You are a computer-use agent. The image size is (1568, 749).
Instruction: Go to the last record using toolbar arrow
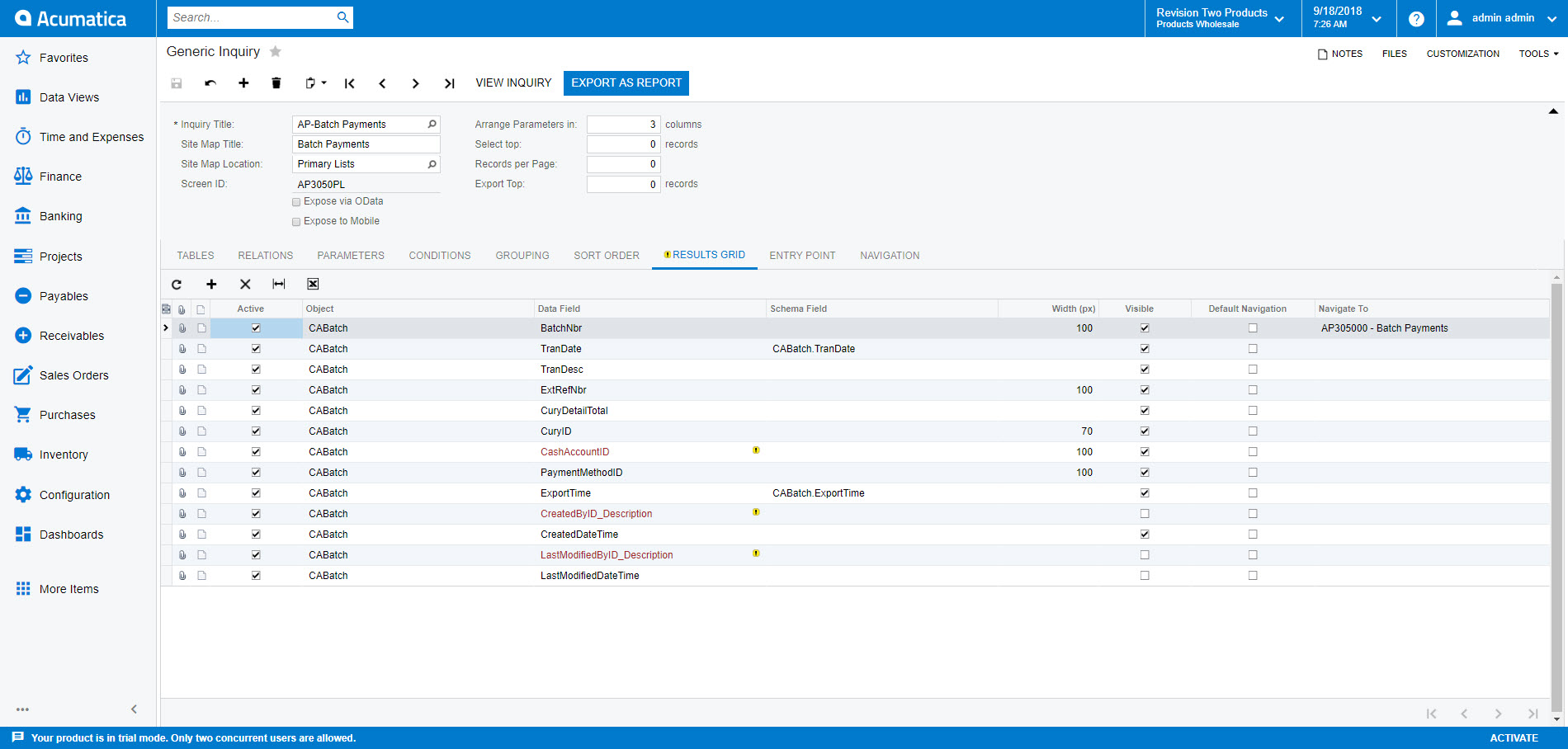tap(449, 83)
